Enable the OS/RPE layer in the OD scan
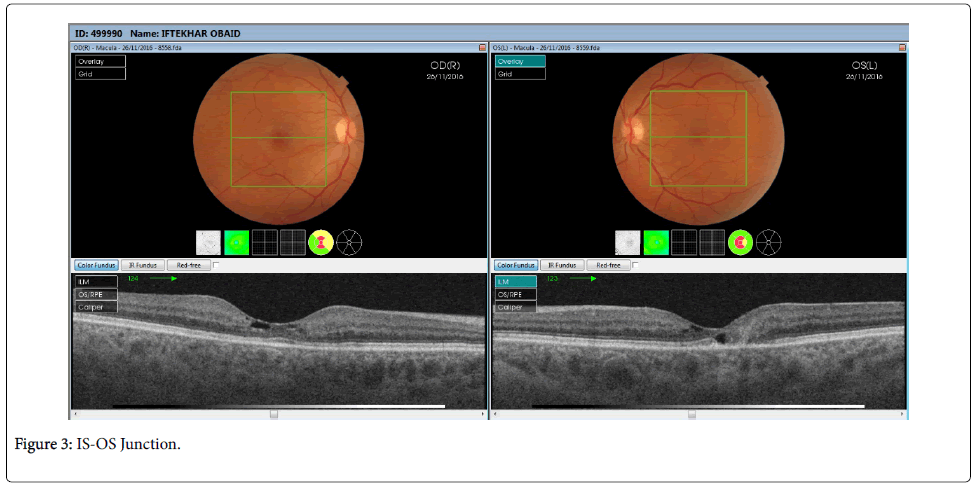 tap(96, 295)
